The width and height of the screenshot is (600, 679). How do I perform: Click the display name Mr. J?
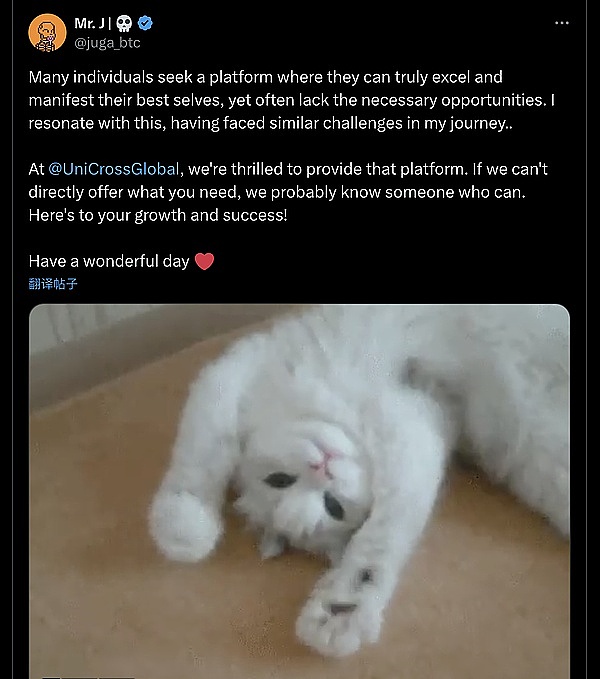click(93, 23)
